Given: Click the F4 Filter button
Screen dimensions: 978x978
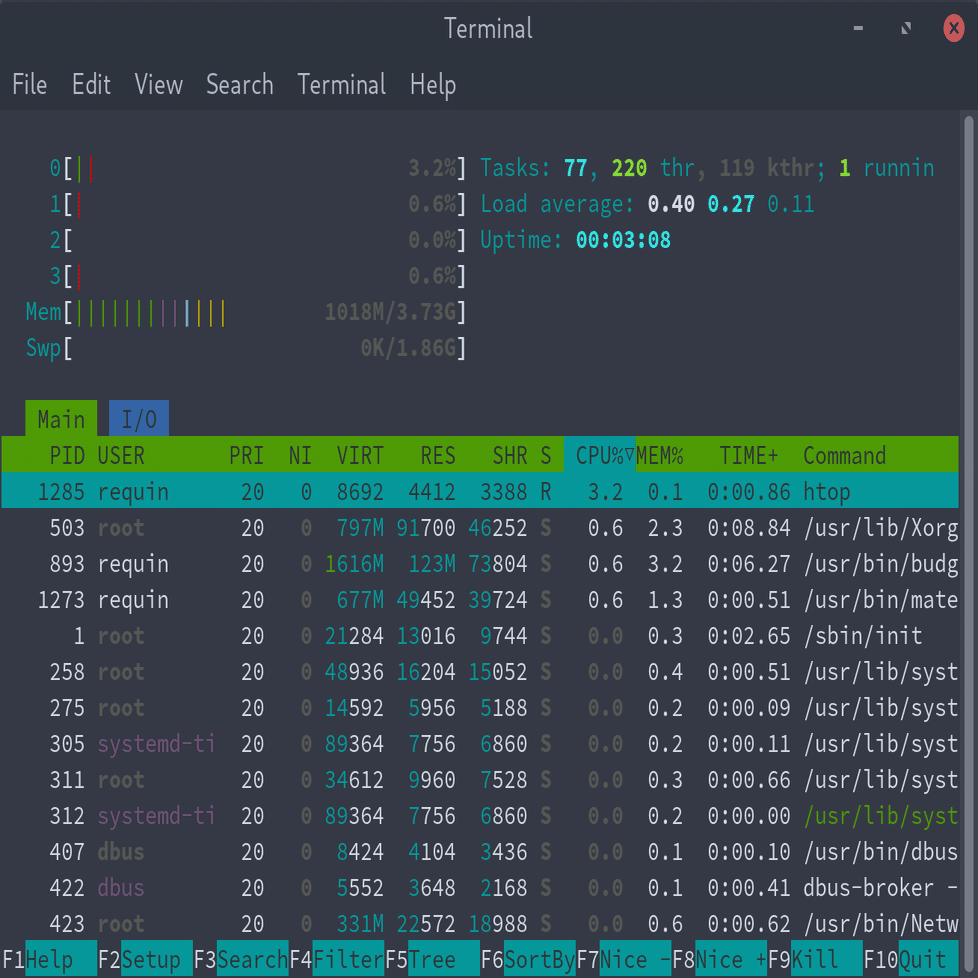Looking at the screenshot, I should pyautogui.click(x=337, y=959).
